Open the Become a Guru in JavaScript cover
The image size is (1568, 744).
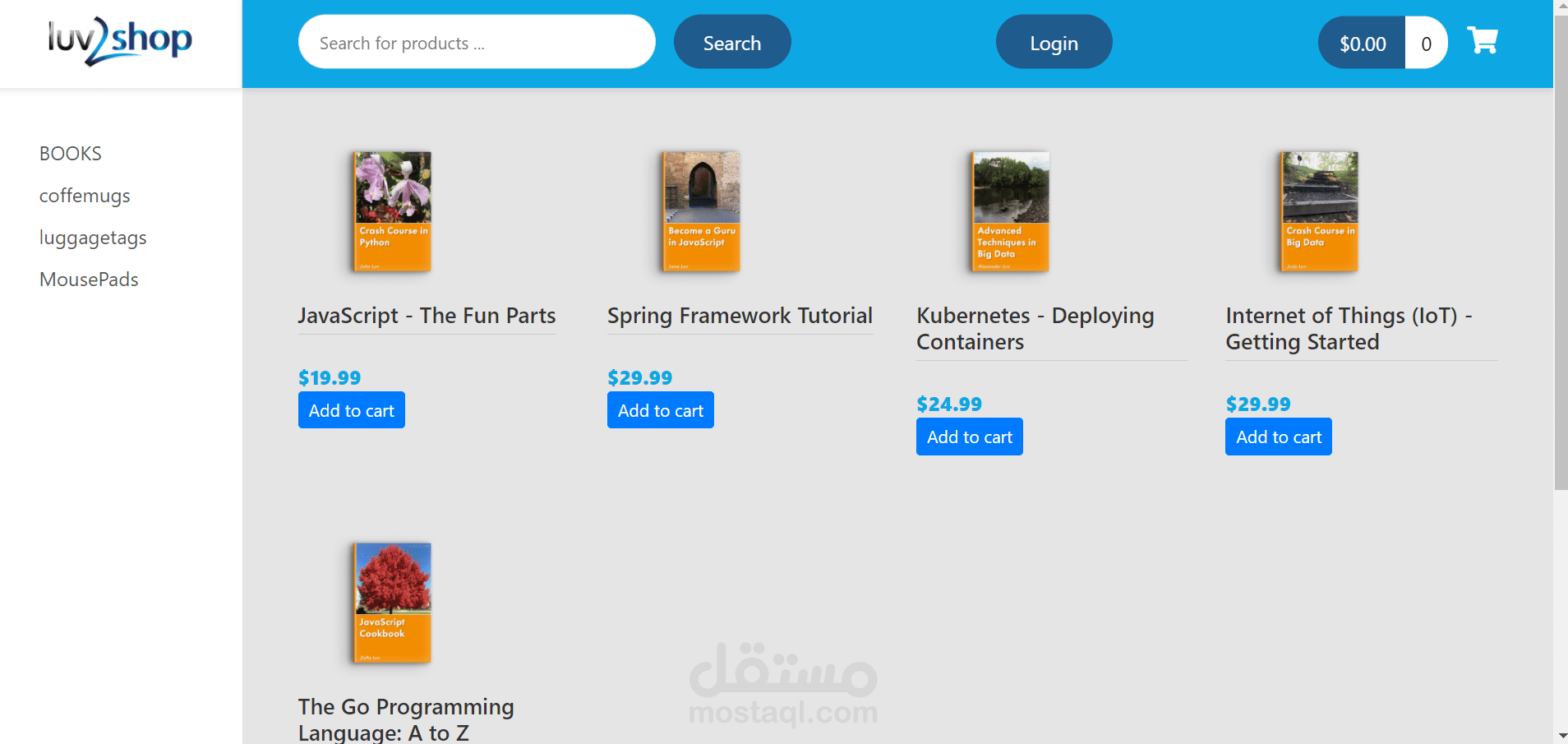(x=701, y=211)
